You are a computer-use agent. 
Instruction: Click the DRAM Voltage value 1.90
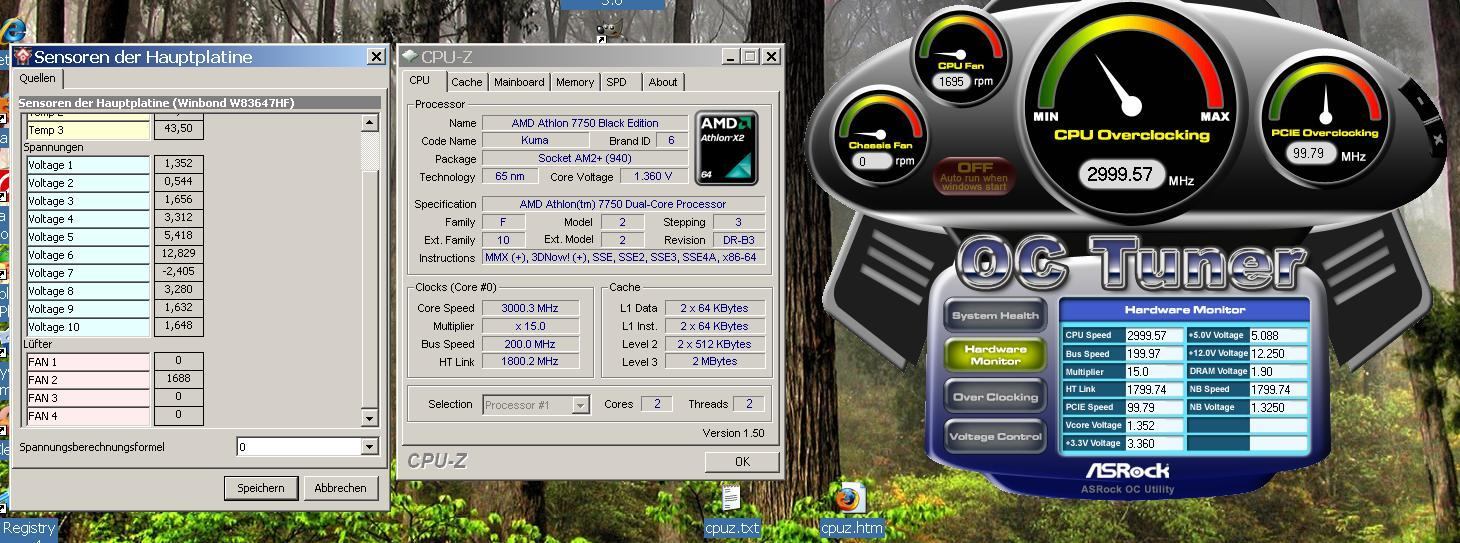[1278, 371]
